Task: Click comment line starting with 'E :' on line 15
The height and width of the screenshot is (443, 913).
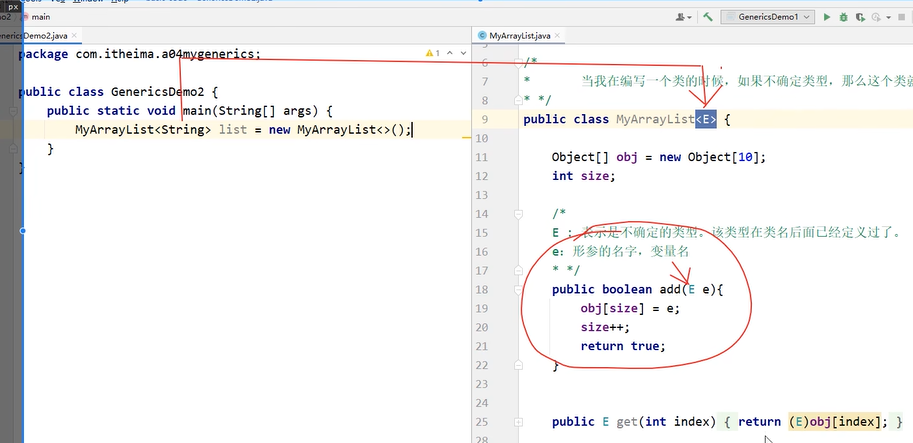Action: pyautogui.click(x=726, y=233)
